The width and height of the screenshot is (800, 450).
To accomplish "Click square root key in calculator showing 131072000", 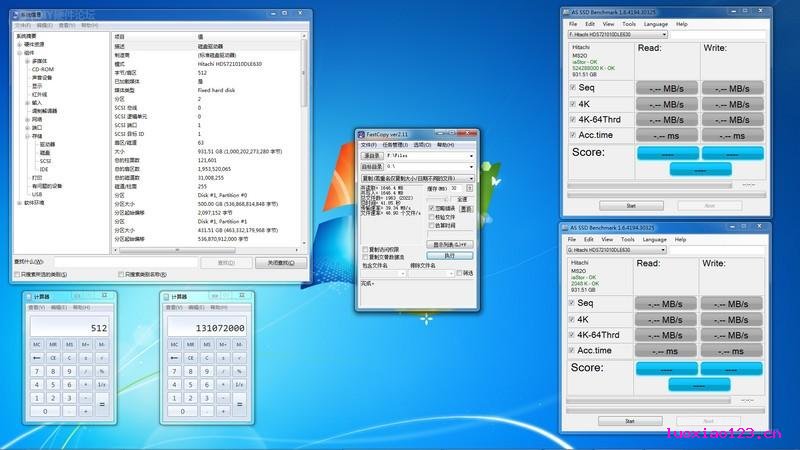I will 239,358.
